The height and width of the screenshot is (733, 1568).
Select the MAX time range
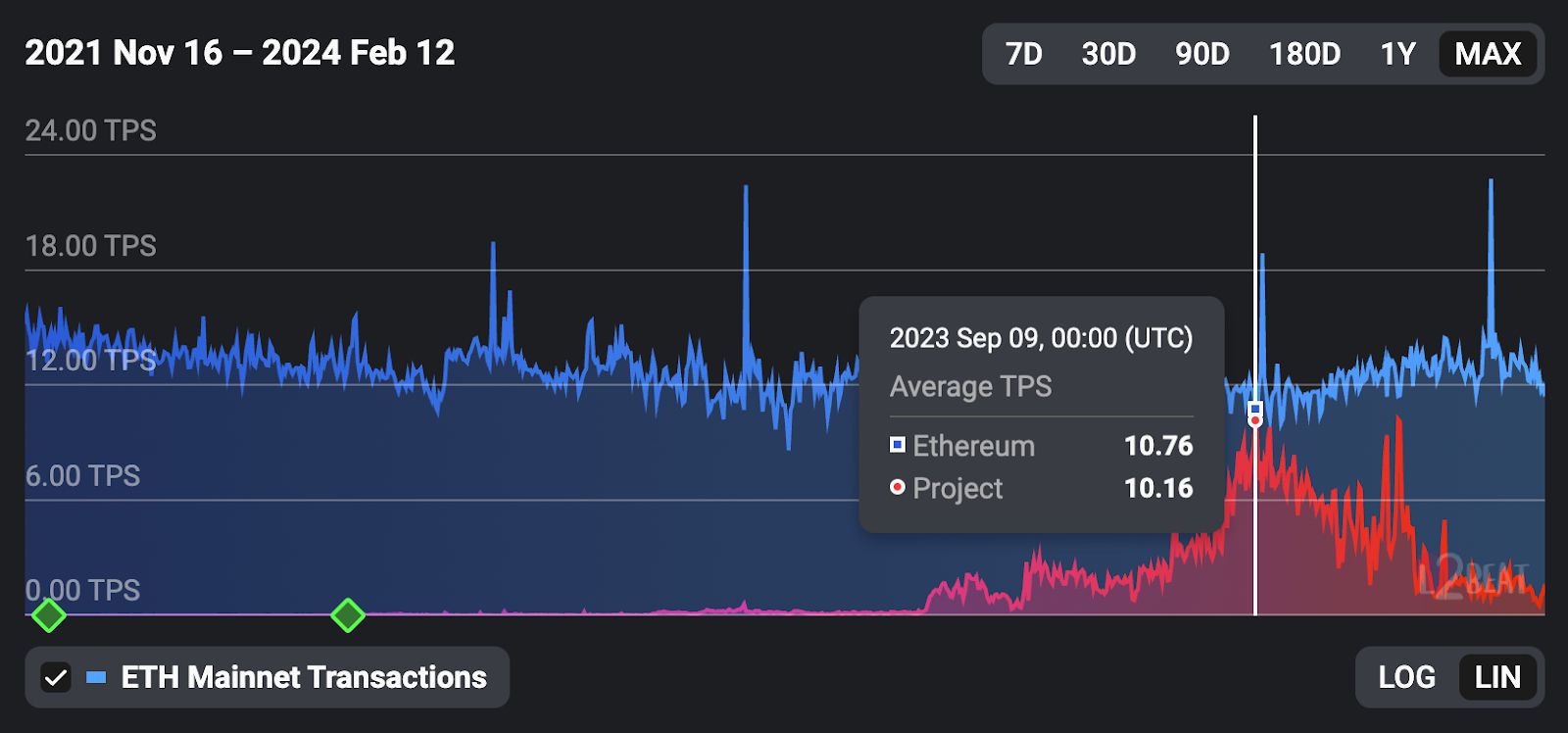1488,54
